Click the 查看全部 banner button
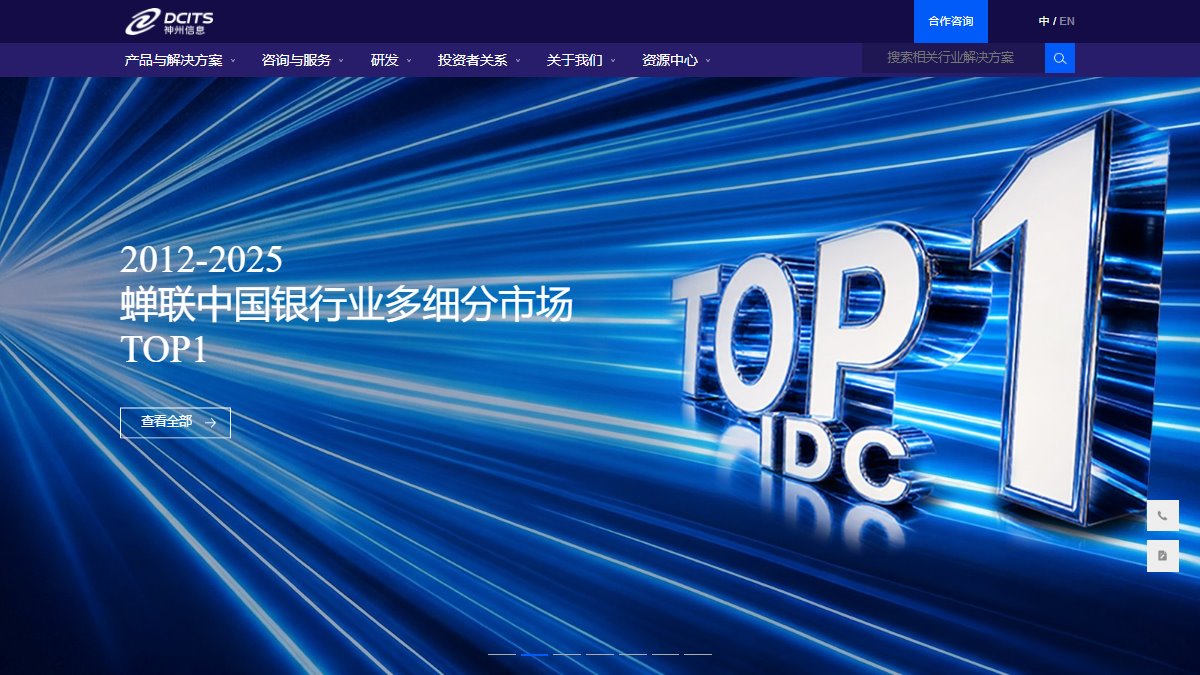 (x=175, y=422)
